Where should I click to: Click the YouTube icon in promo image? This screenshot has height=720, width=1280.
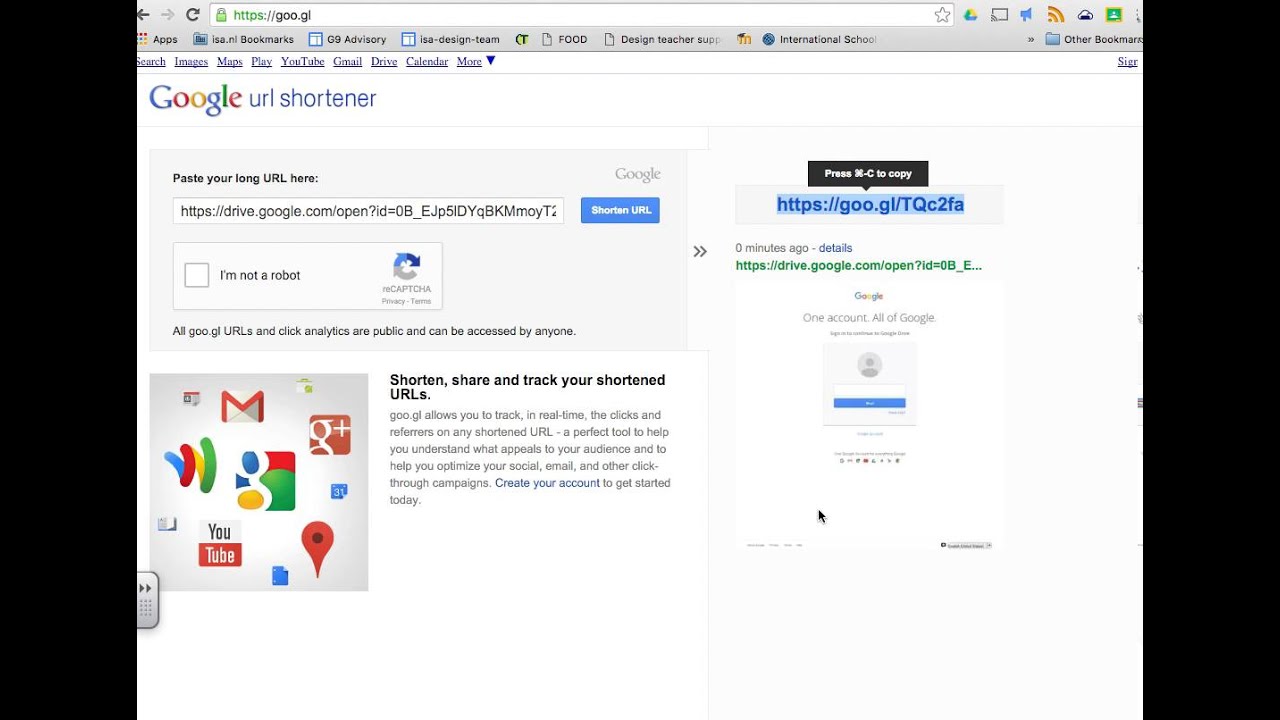[220, 544]
